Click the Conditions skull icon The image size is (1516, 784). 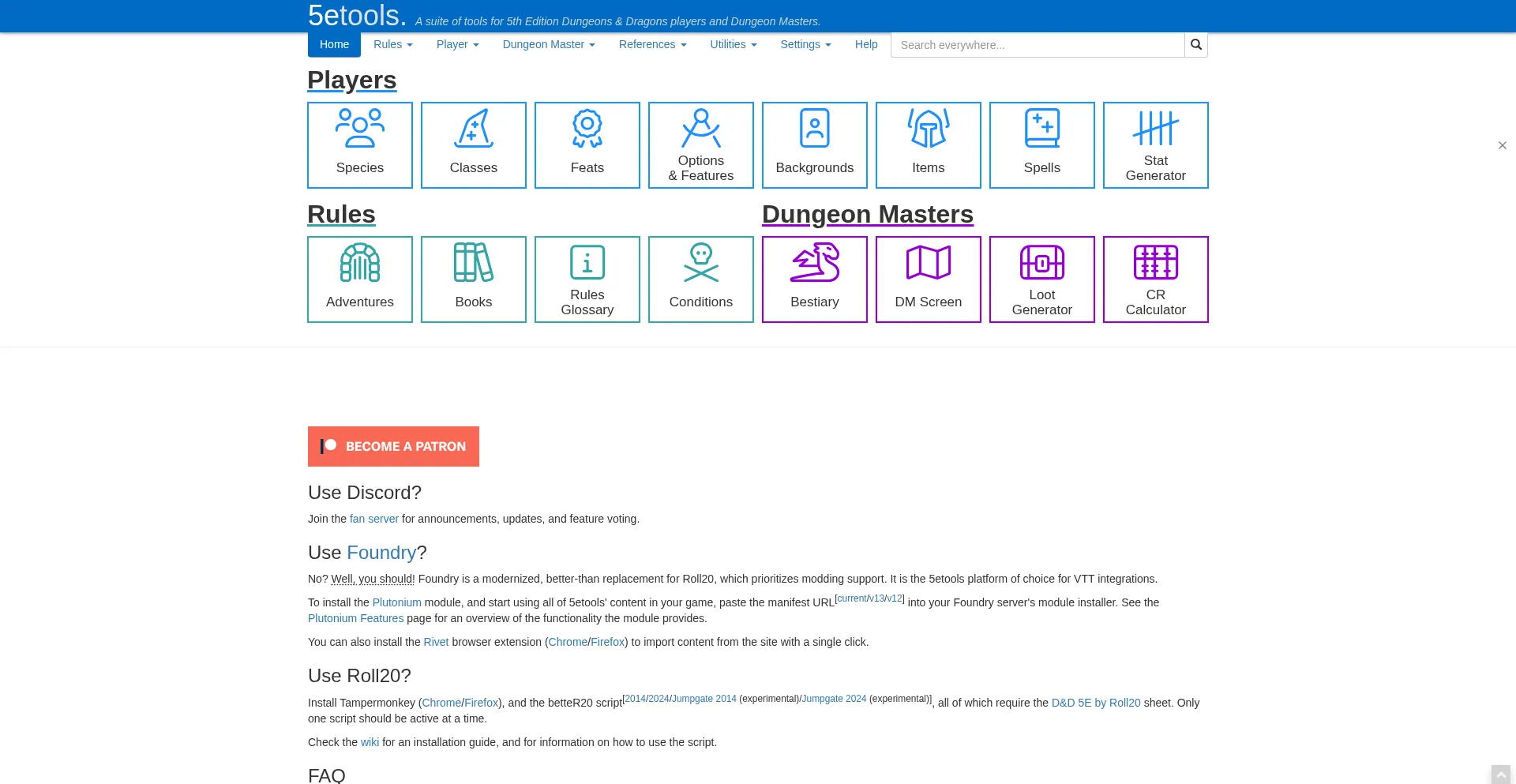click(700, 263)
